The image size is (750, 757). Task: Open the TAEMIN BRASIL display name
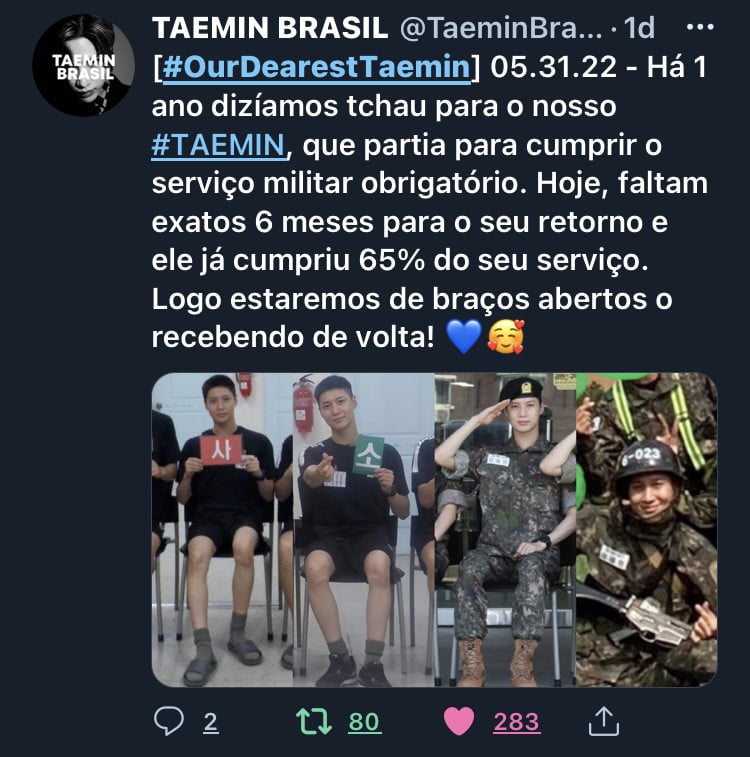coord(270,28)
